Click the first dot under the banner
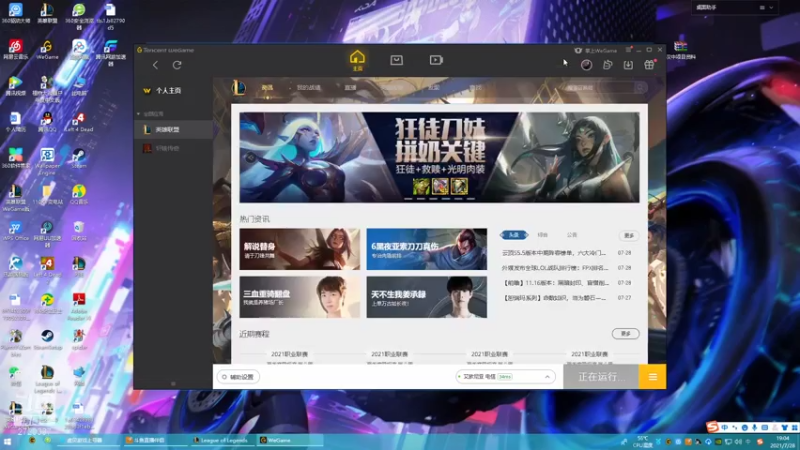The image size is (800, 450). [408, 199]
